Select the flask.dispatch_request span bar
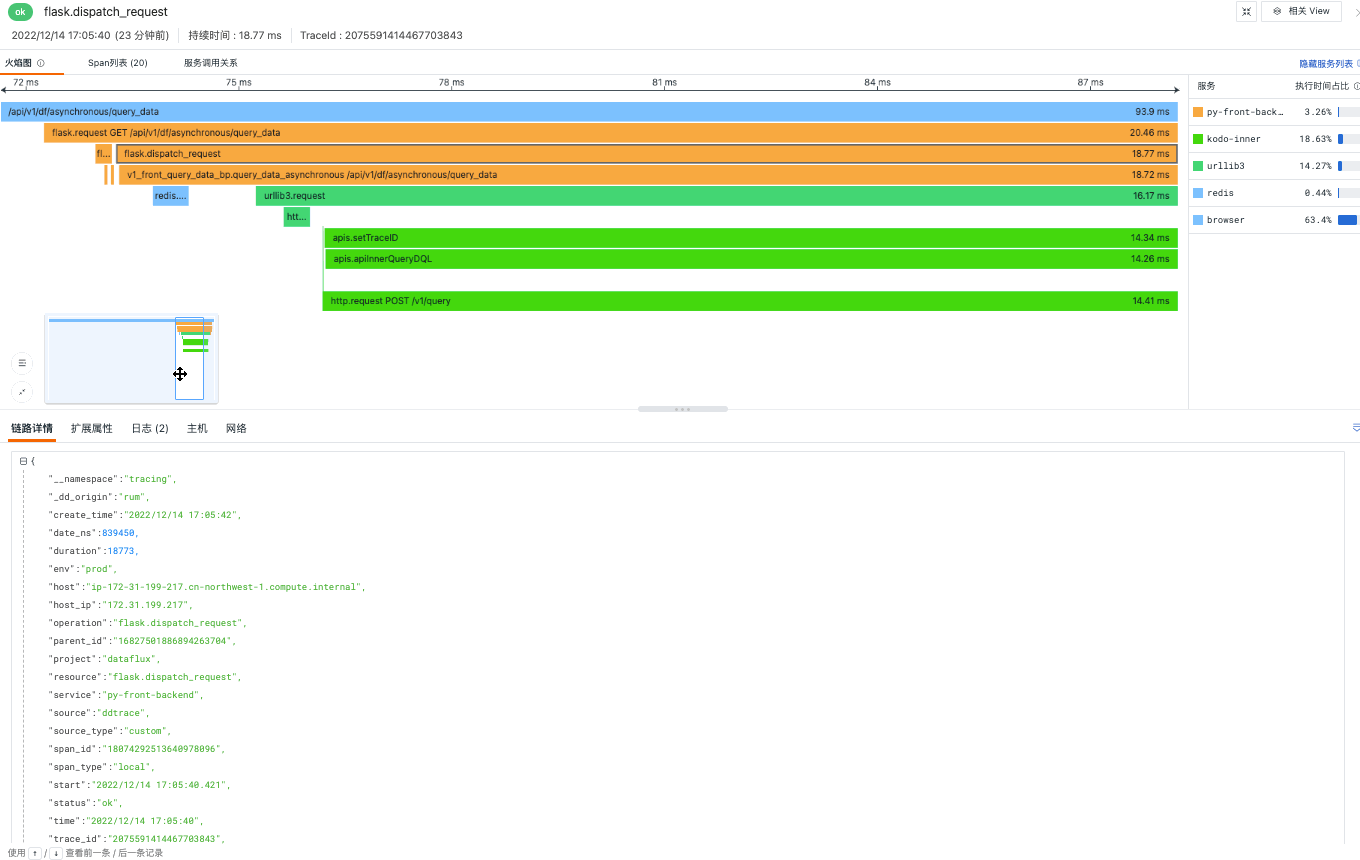Viewport: 1360px width, 860px height. pos(647,154)
